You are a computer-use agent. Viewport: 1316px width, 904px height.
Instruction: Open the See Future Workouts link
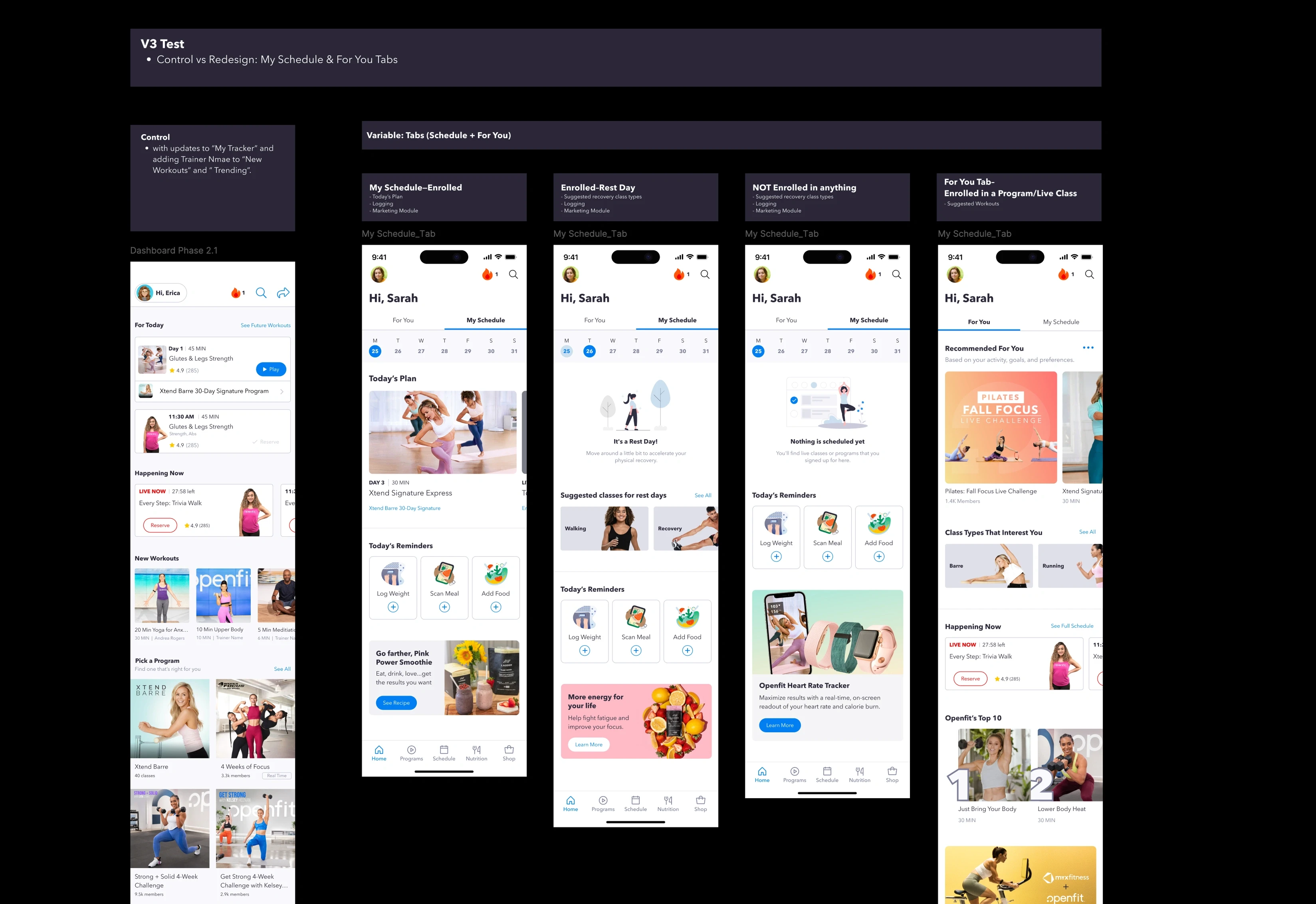265,326
